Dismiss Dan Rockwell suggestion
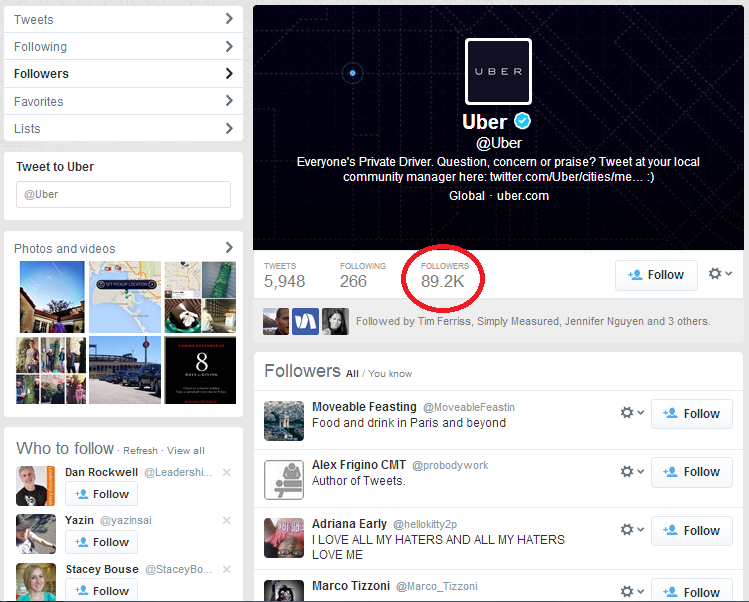The width and height of the screenshot is (749, 602). pos(227,472)
